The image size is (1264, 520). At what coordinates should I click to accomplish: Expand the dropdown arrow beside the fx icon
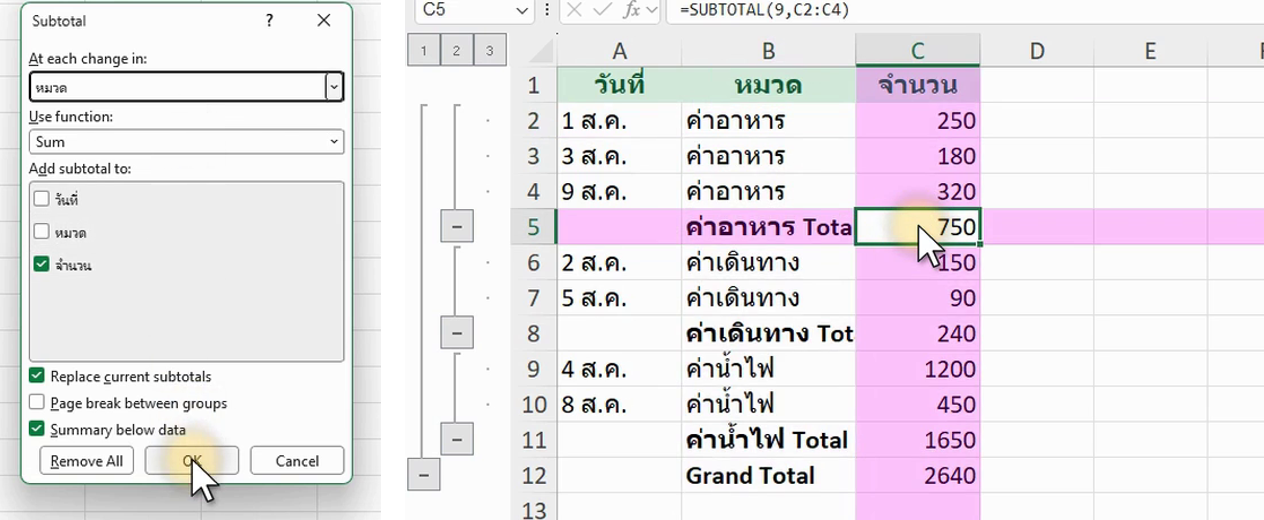[x=652, y=10]
